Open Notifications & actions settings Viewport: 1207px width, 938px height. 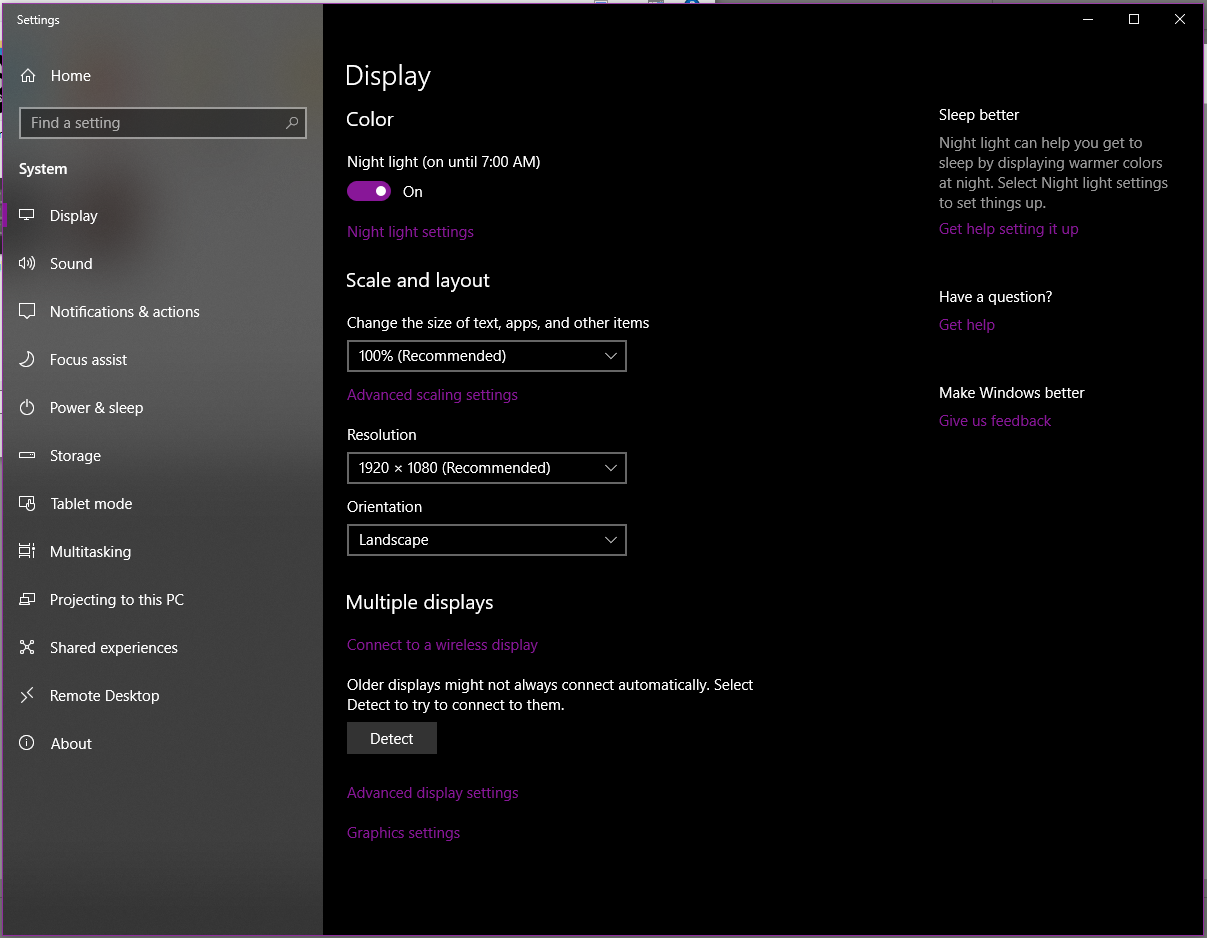(x=27, y=311)
